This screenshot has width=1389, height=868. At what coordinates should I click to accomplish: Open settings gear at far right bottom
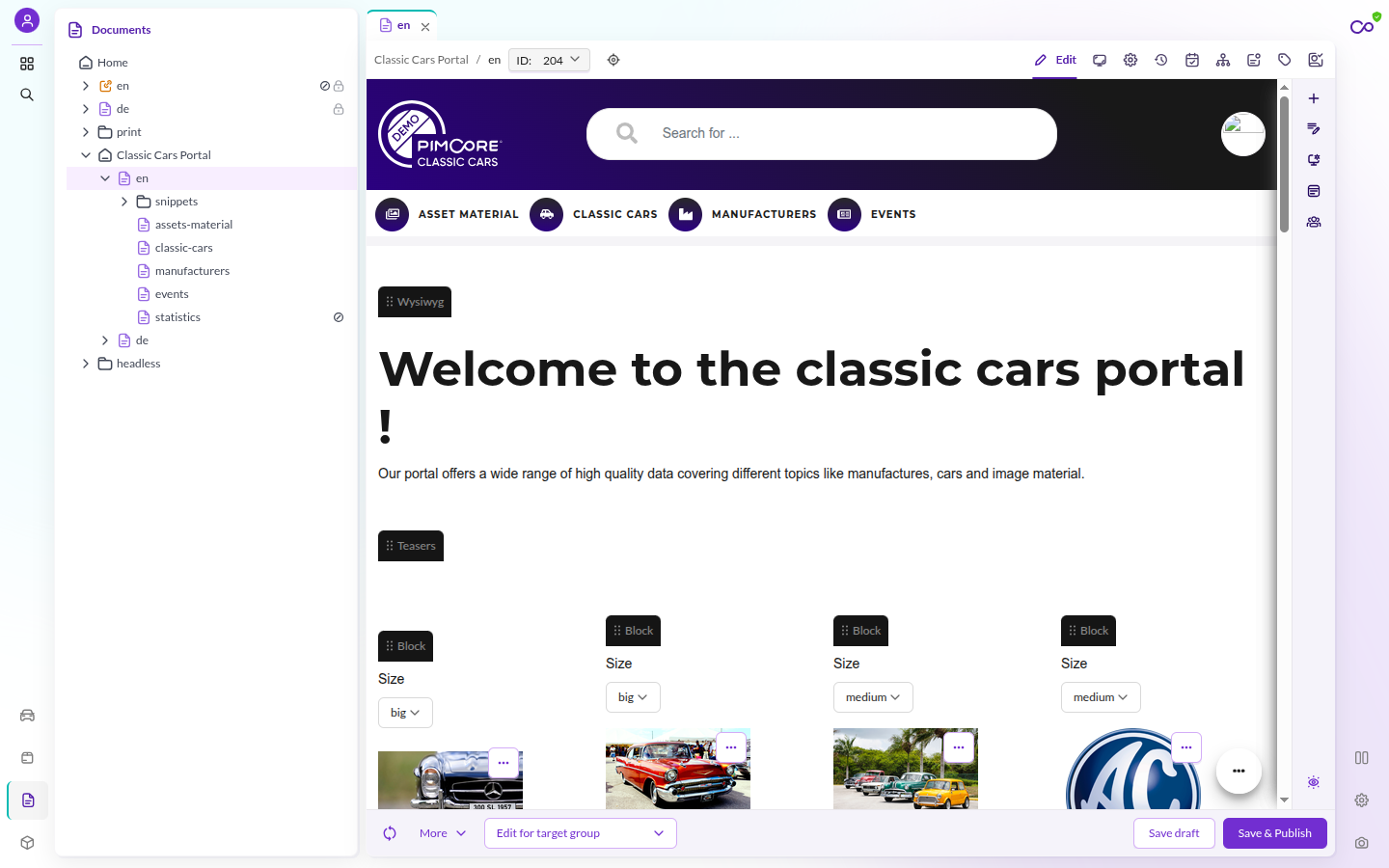pyautogui.click(x=1362, y=800)
